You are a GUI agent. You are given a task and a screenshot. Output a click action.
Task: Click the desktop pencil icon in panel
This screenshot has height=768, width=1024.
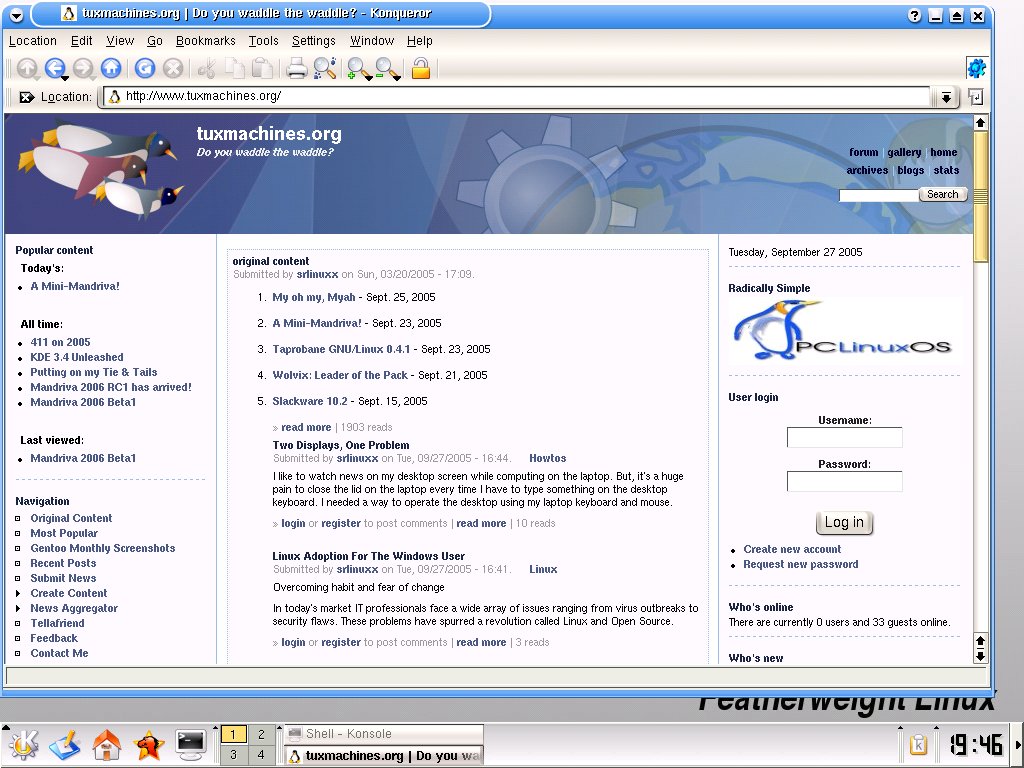click(64, 744)
